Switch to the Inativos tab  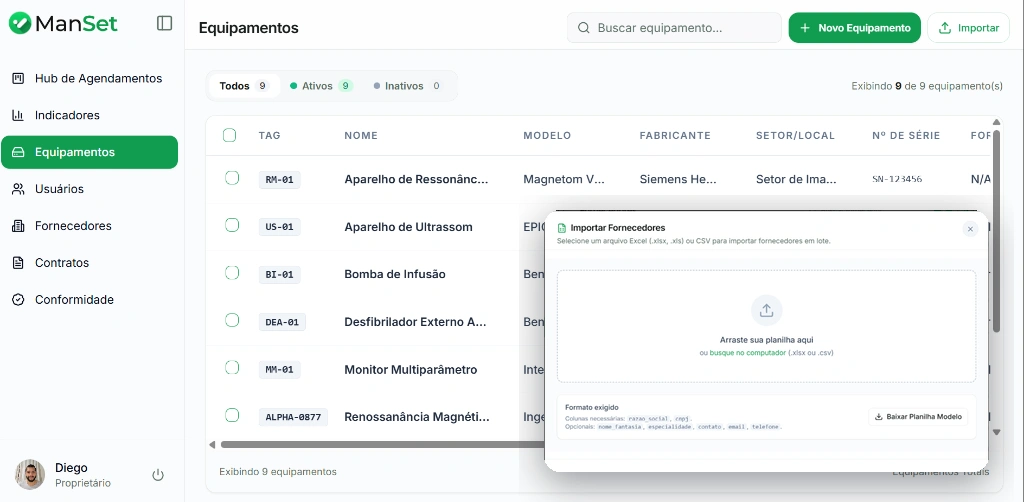click(408, 86)
